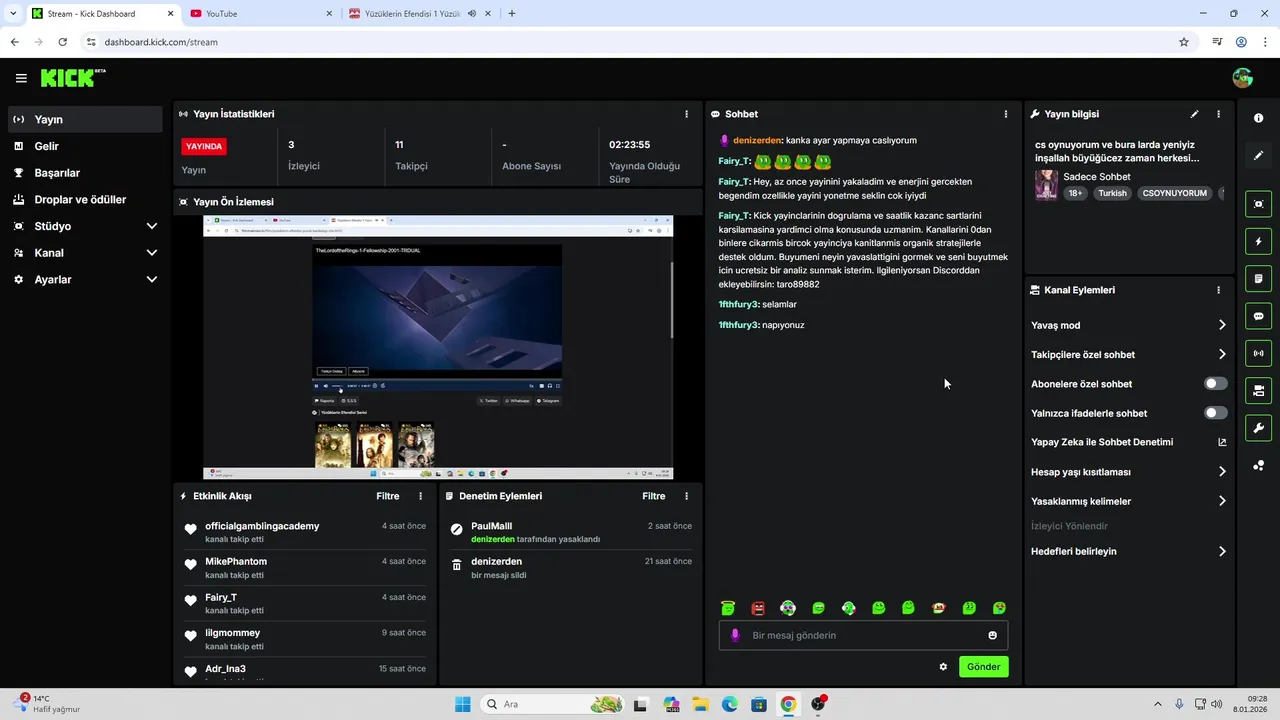Click the green Gönder button
The image size is (1280, 720).
tap(983, 667)
